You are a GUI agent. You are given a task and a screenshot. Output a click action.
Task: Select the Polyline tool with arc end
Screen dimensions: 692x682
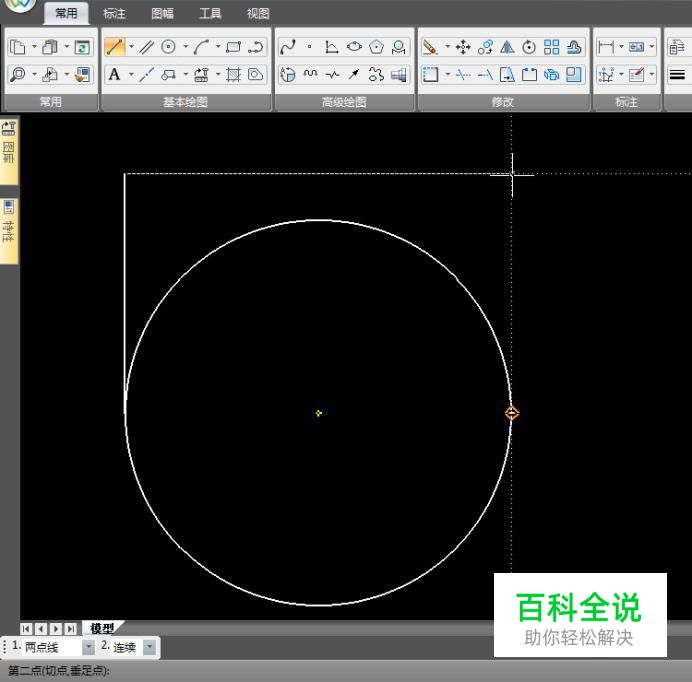point(256,47)
